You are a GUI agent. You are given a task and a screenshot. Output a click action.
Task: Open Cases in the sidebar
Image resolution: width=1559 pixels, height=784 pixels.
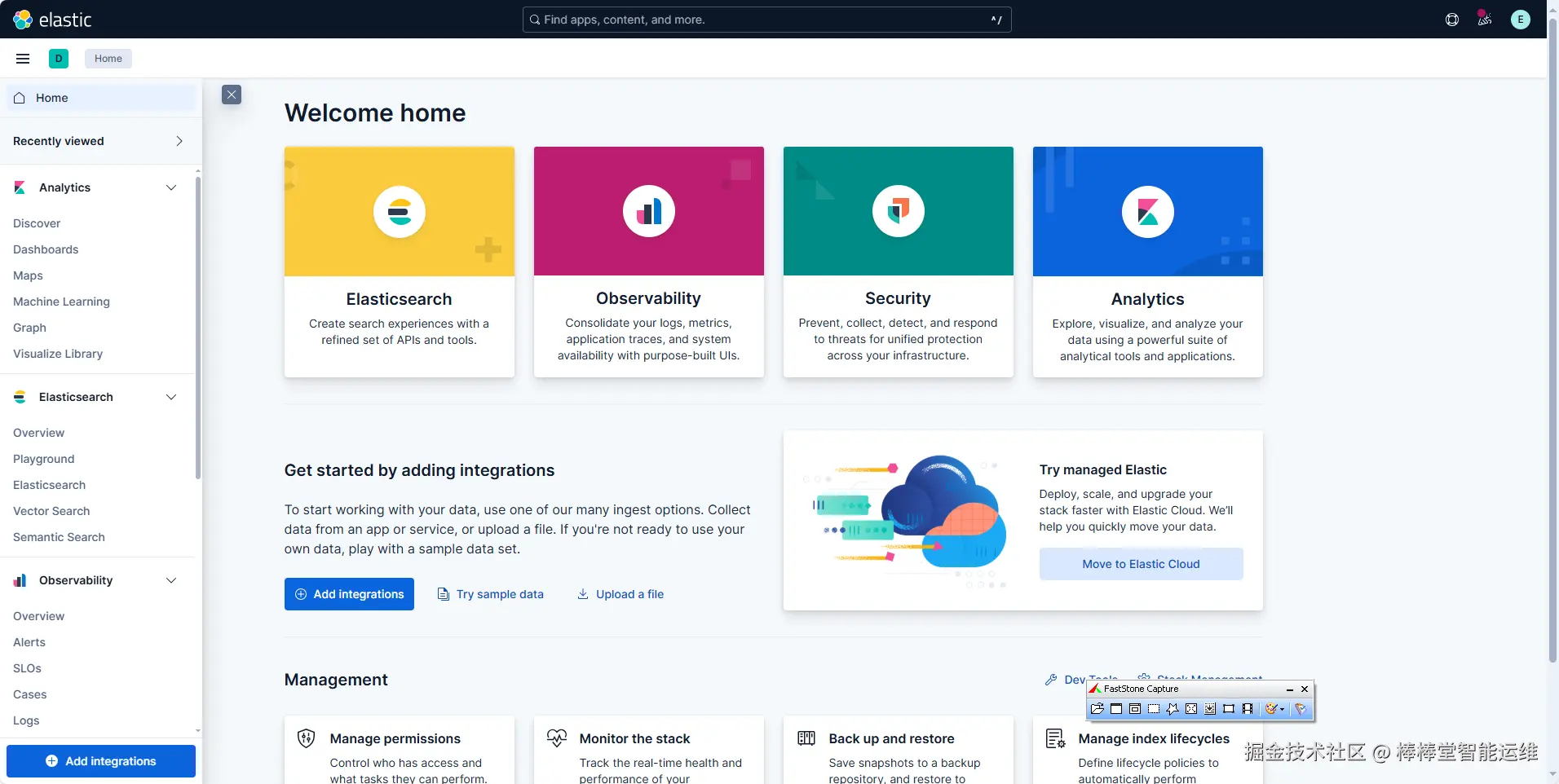tap(29, 694)
